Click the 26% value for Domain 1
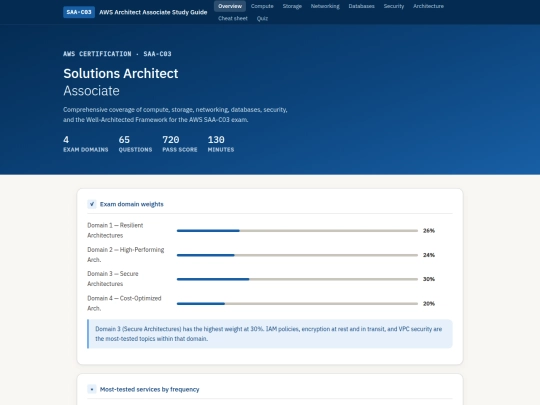This screenshot has width=540, height=405. coord(429,231)
